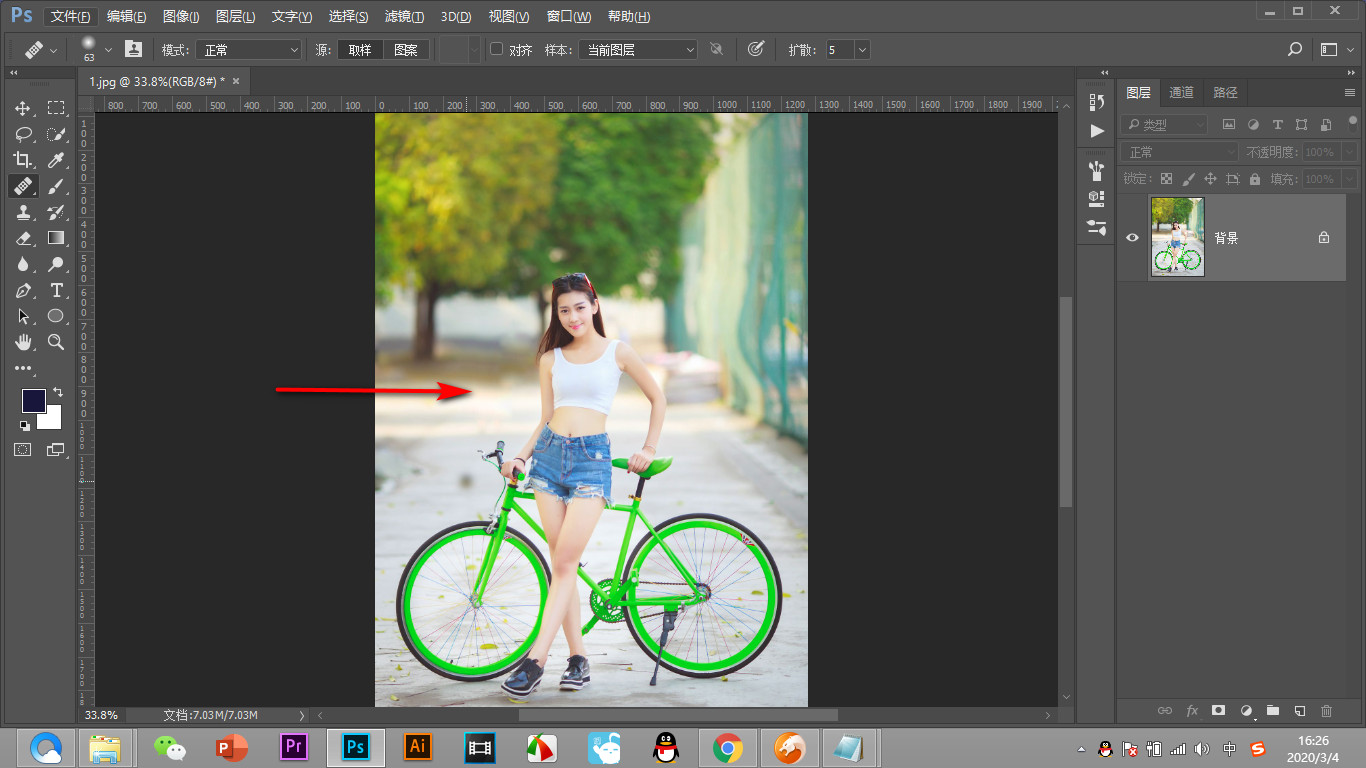Viewport: 1366px width, 768px height.
Task: Change the screen mode
Action: (55, 450)
